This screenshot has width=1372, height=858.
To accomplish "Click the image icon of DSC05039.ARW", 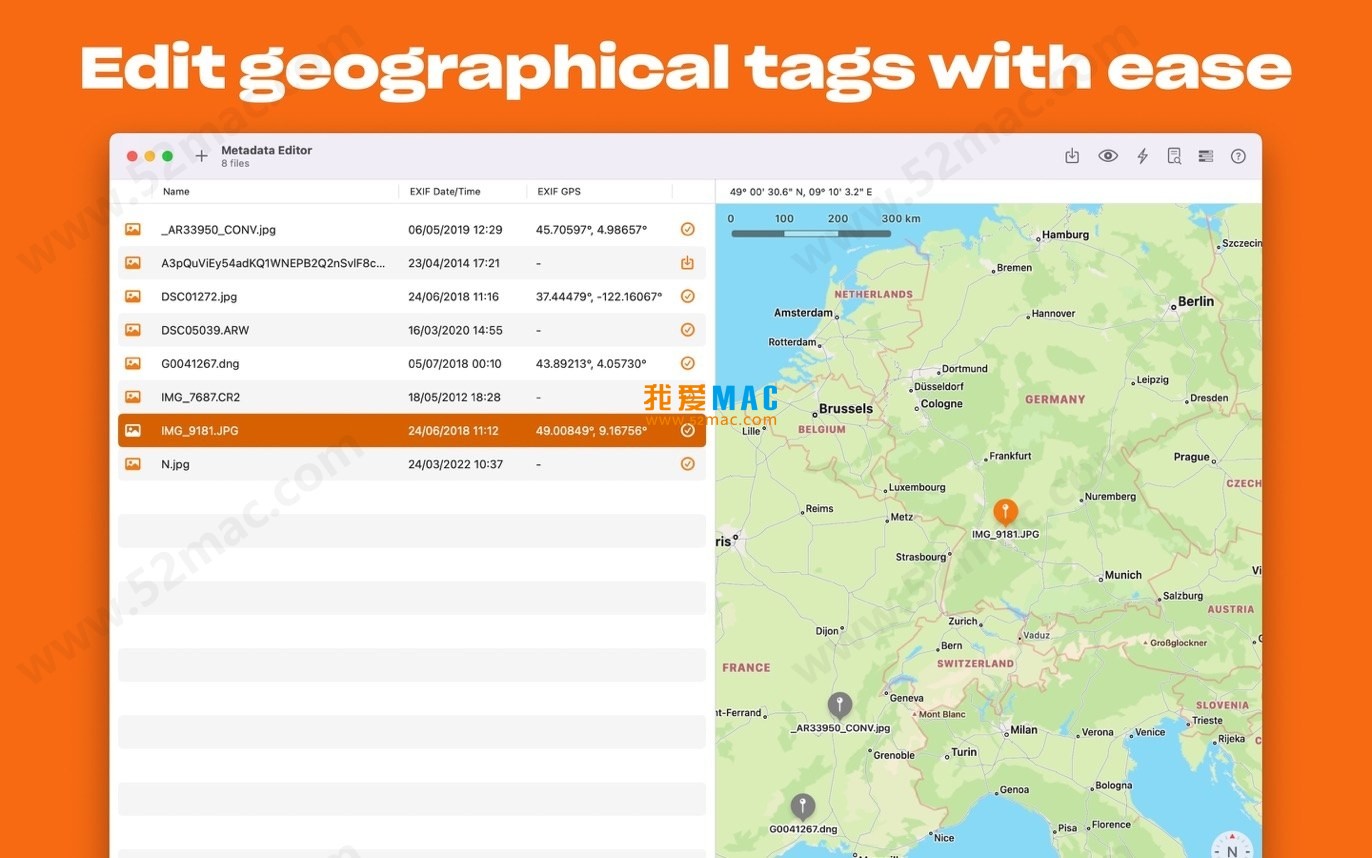I will (x=132, y=330).
